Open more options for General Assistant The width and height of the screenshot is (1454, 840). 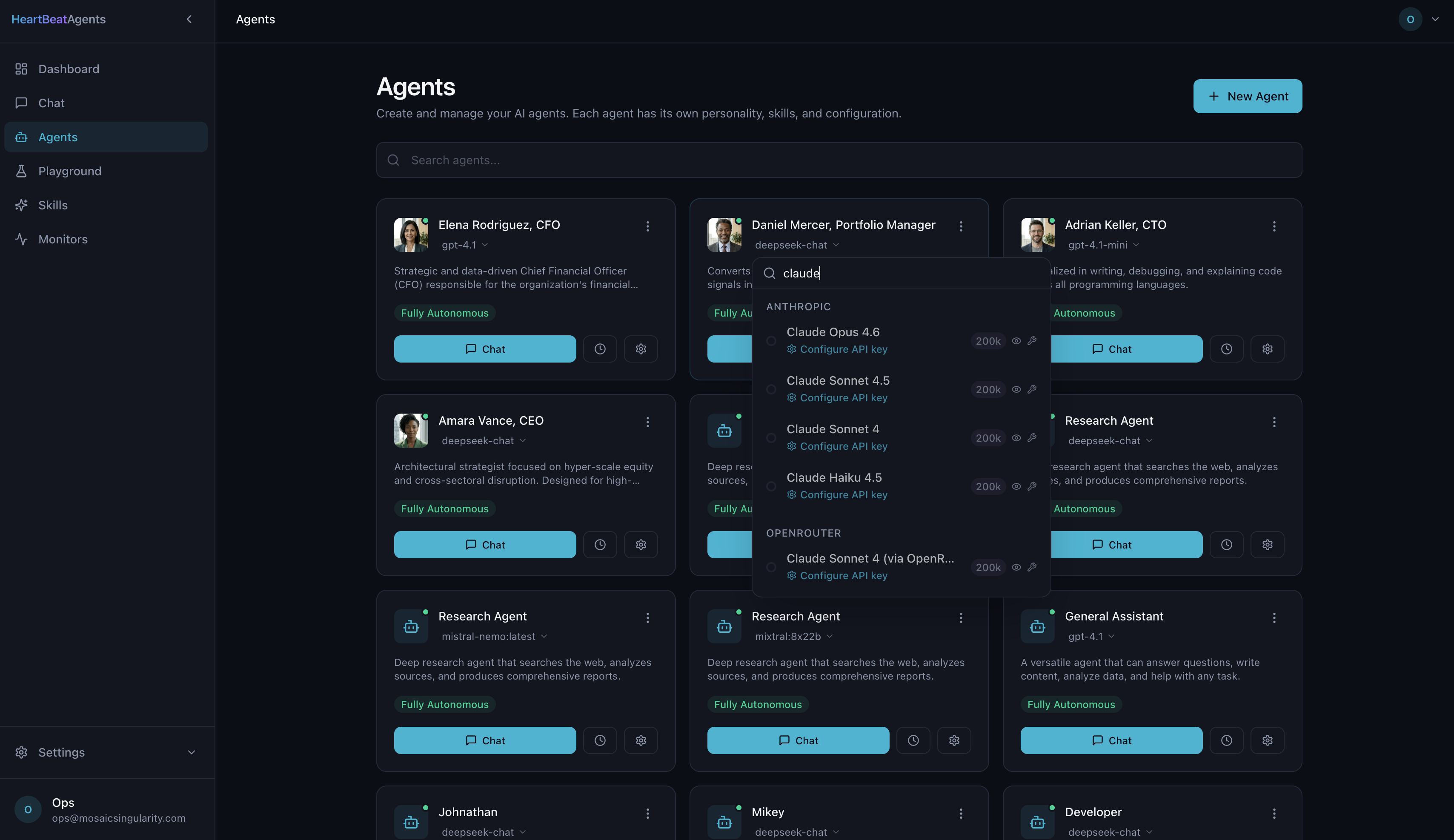(x=1274, y=618)
